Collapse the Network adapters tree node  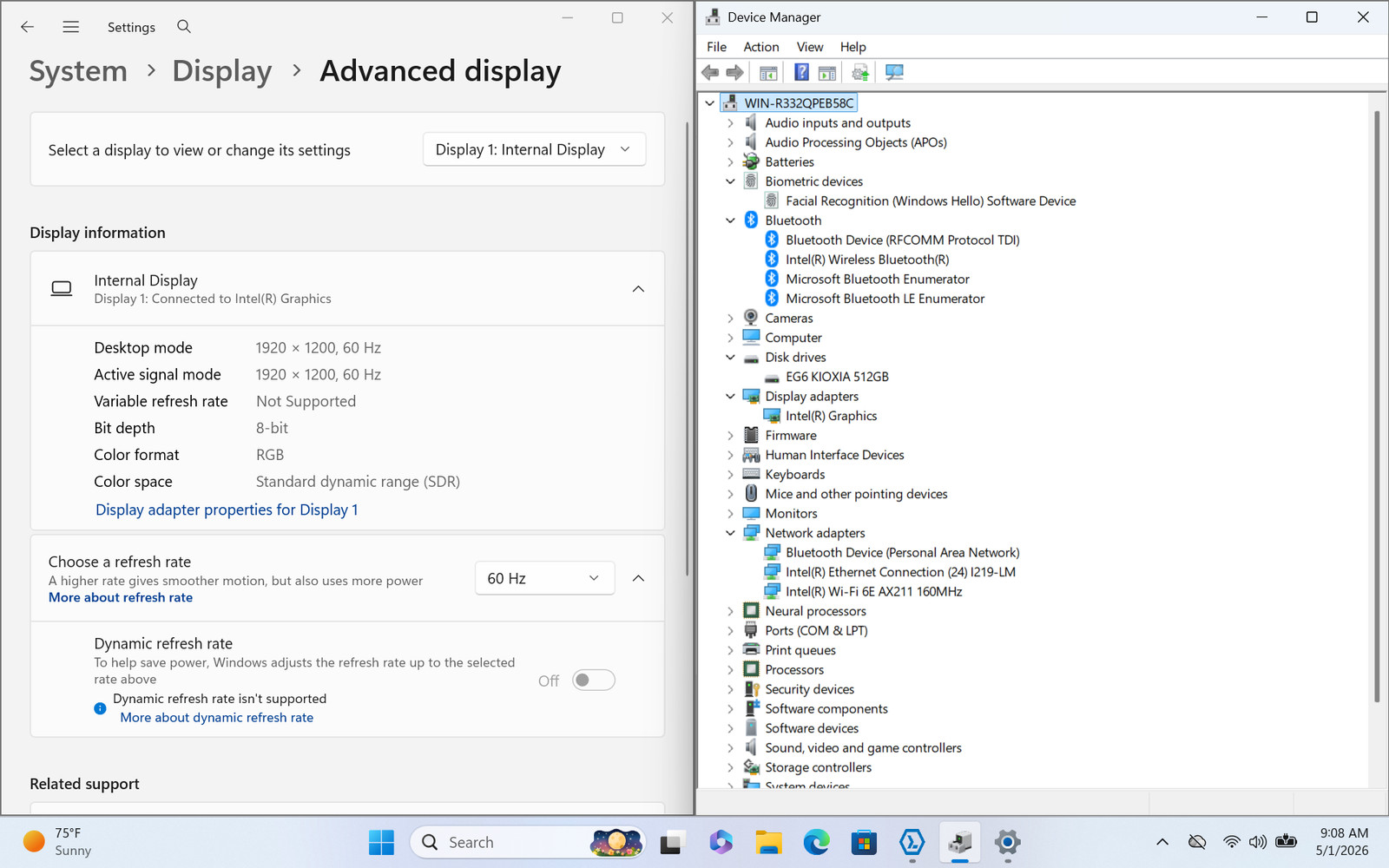[730, 533]
